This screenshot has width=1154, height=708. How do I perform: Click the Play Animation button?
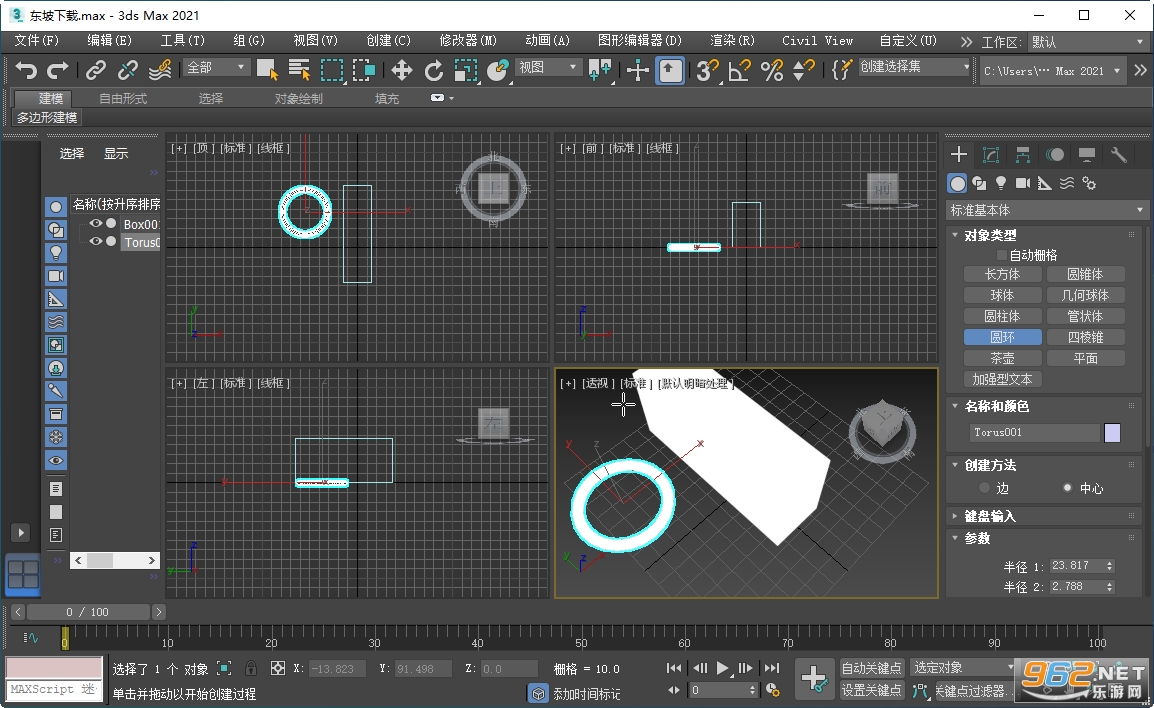click(x=723, y=668)
